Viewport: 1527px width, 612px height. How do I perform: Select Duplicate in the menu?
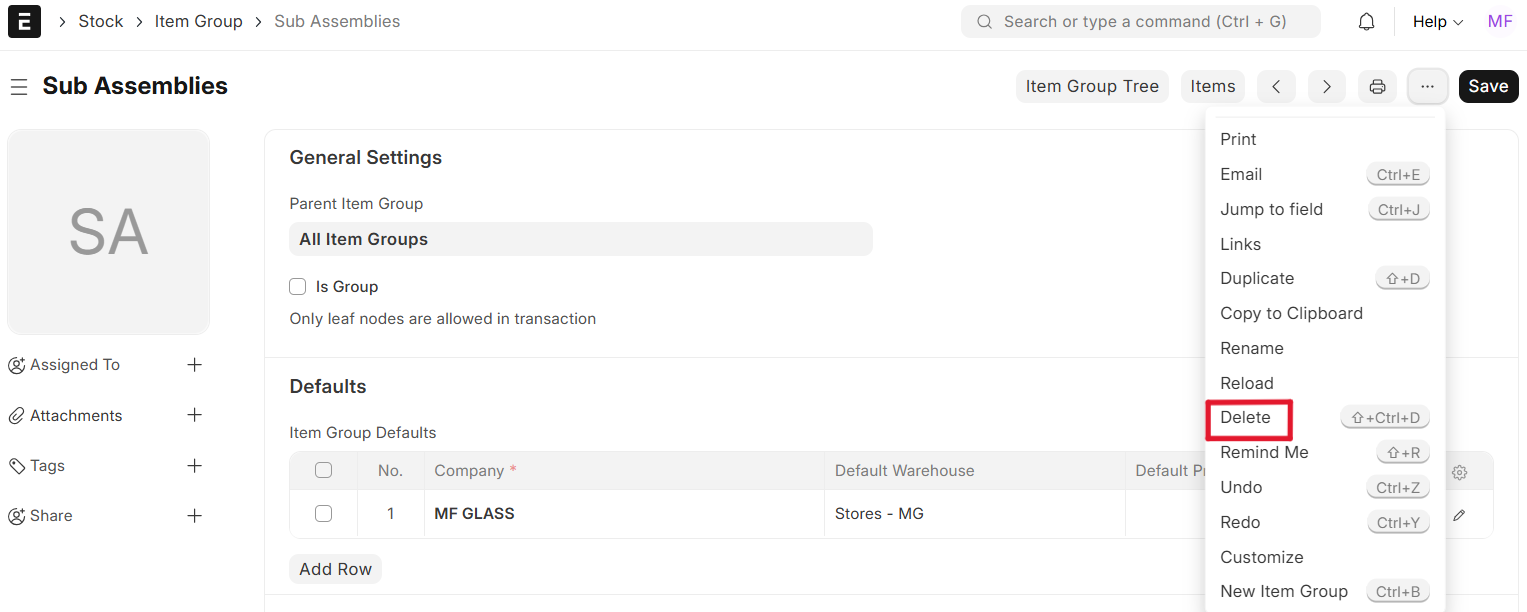[x=1257, y=279]
